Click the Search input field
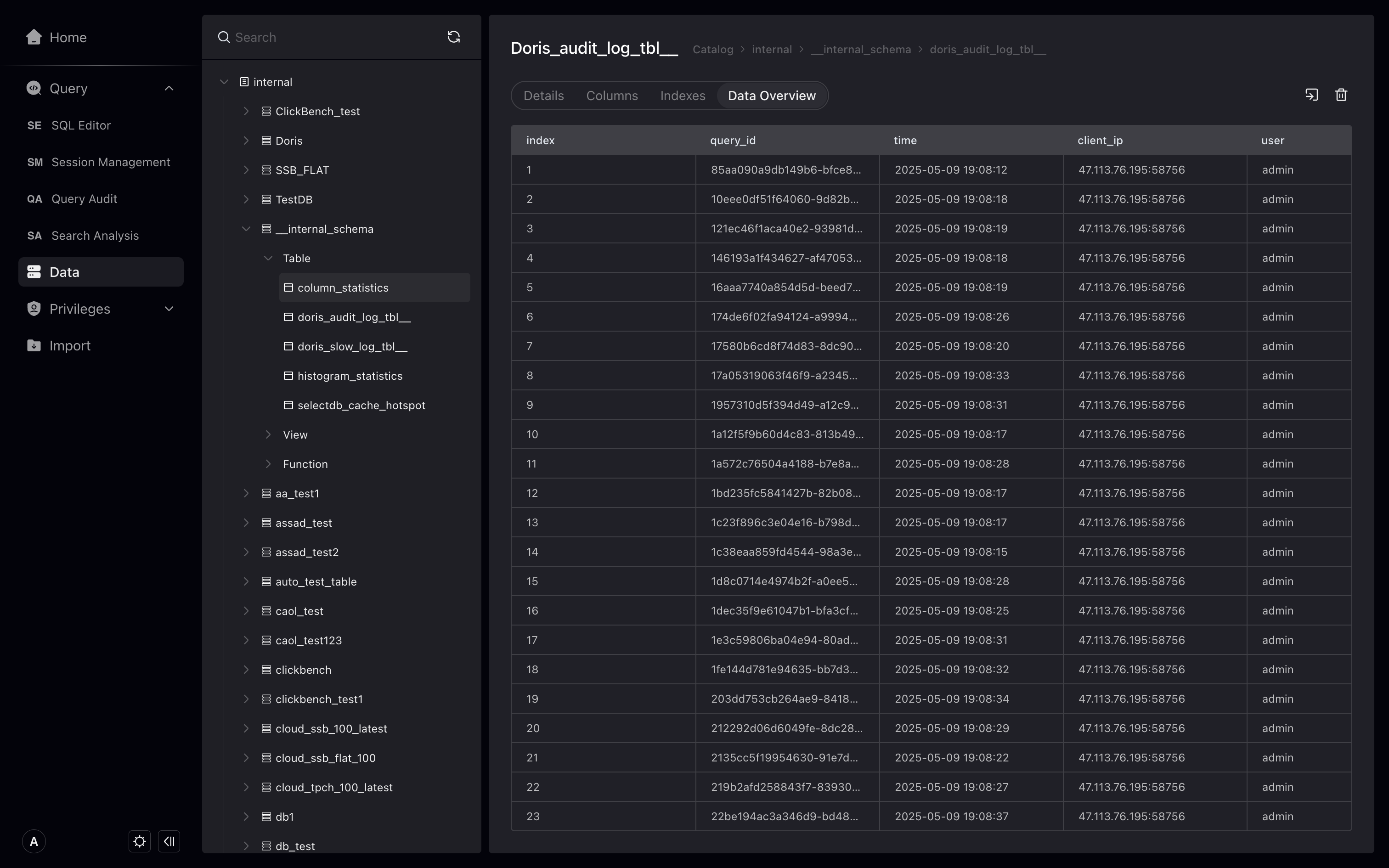Viewport: 1389px width, 868px height. tap(336, 37)
